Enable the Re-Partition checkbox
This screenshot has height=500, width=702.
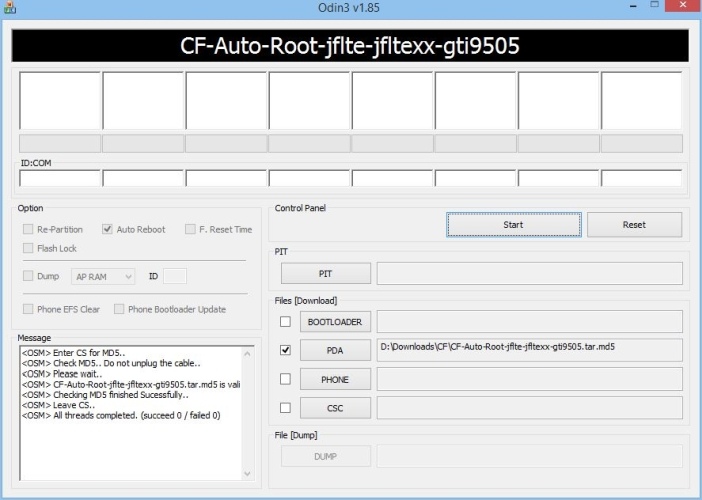point(28,229)
